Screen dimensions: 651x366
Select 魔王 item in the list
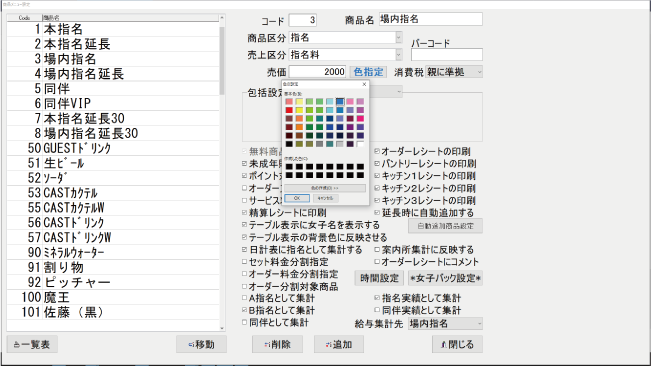113,298
